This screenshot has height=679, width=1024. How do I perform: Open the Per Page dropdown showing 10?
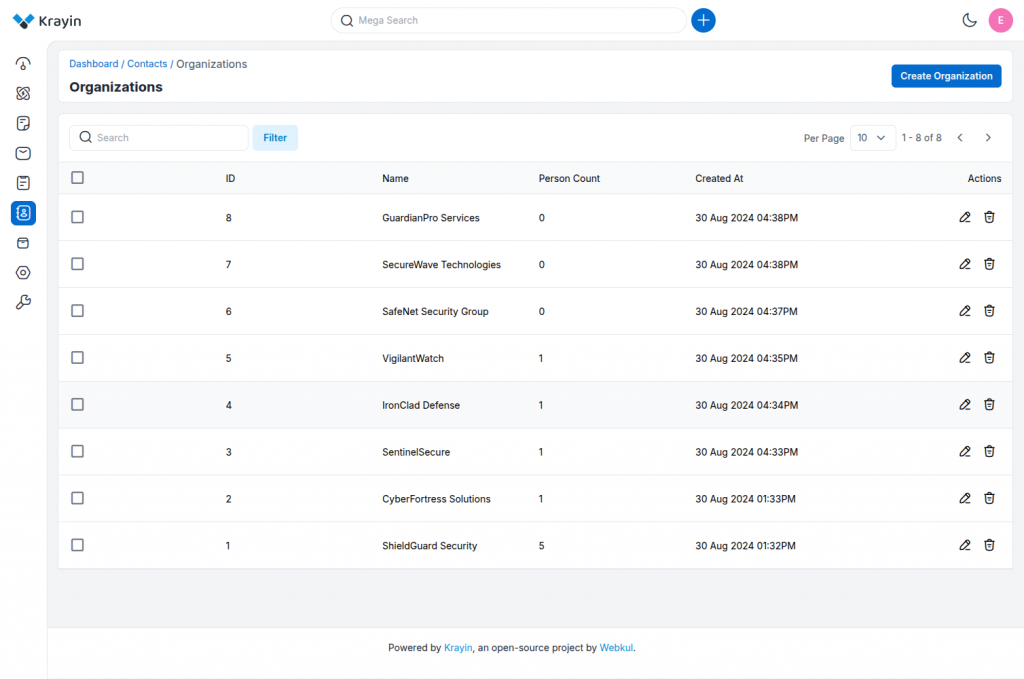(872, 138)
